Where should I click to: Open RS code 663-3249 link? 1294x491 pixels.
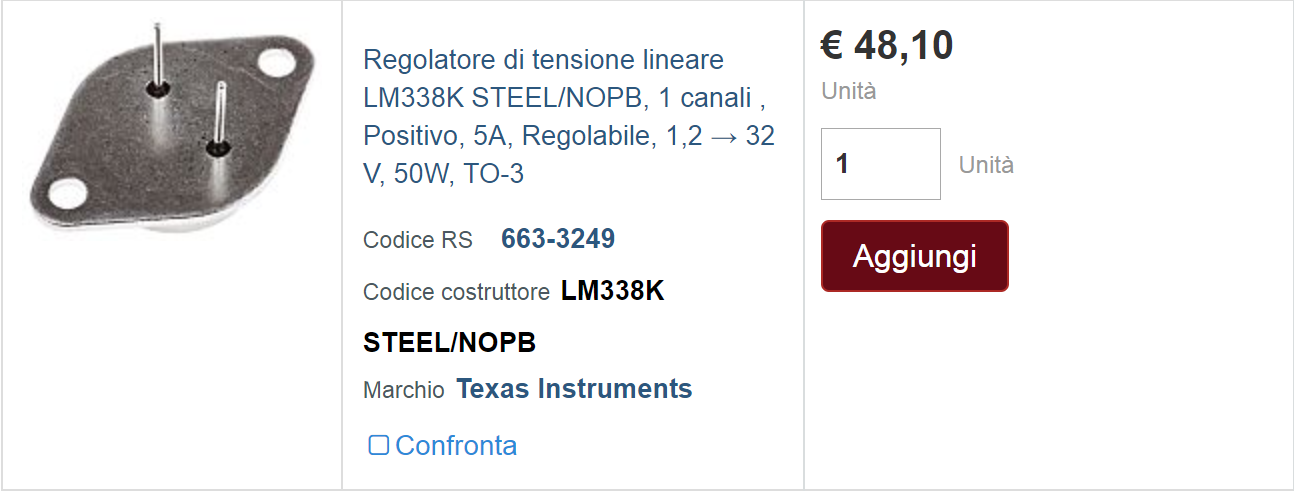558,239
